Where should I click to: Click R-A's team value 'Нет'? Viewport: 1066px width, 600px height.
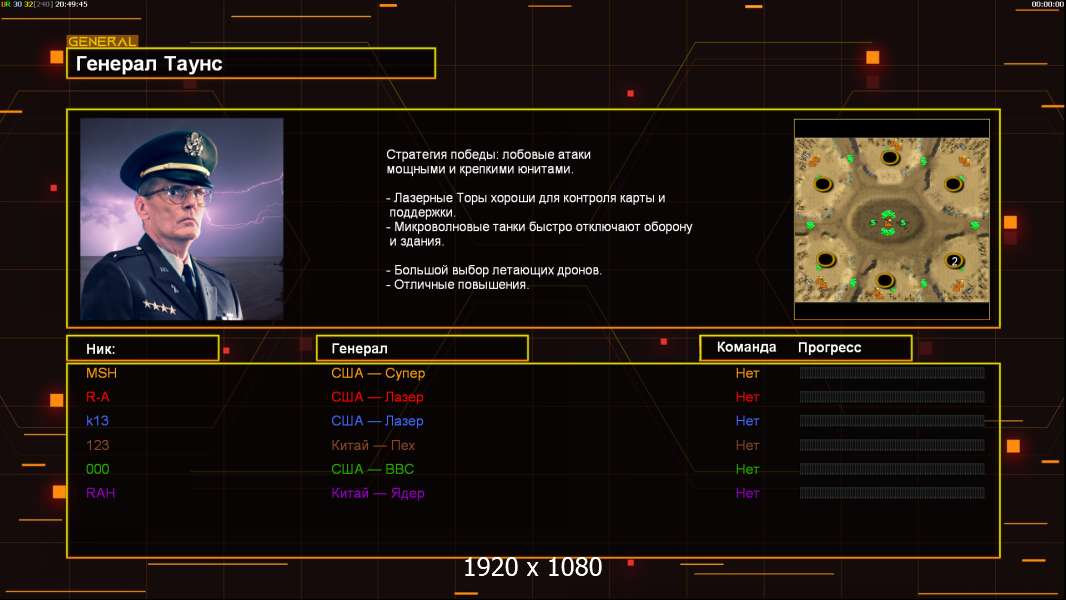pyautogui.click(x=747, y=397)
